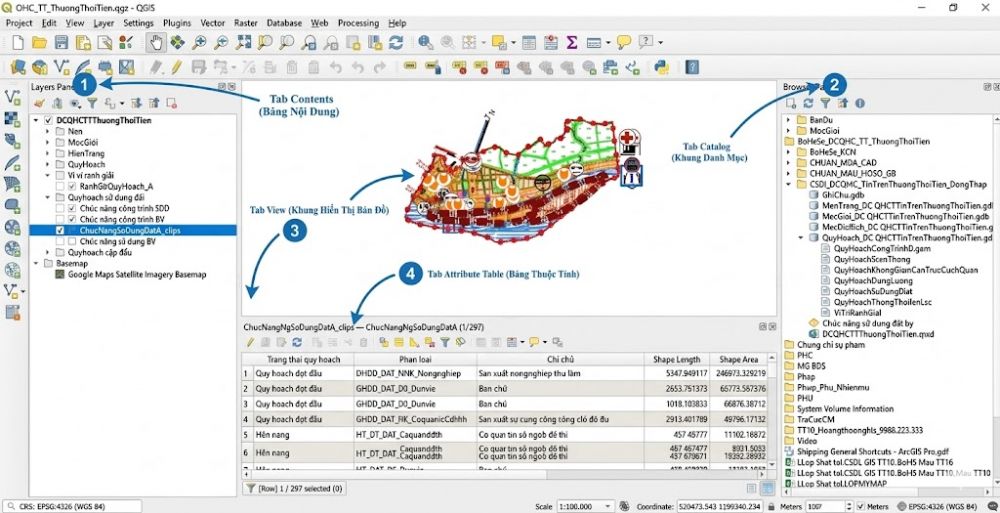Click the Chi chú column header
The width and height of the screenshot is (1000, 513).
pos(561,359)
